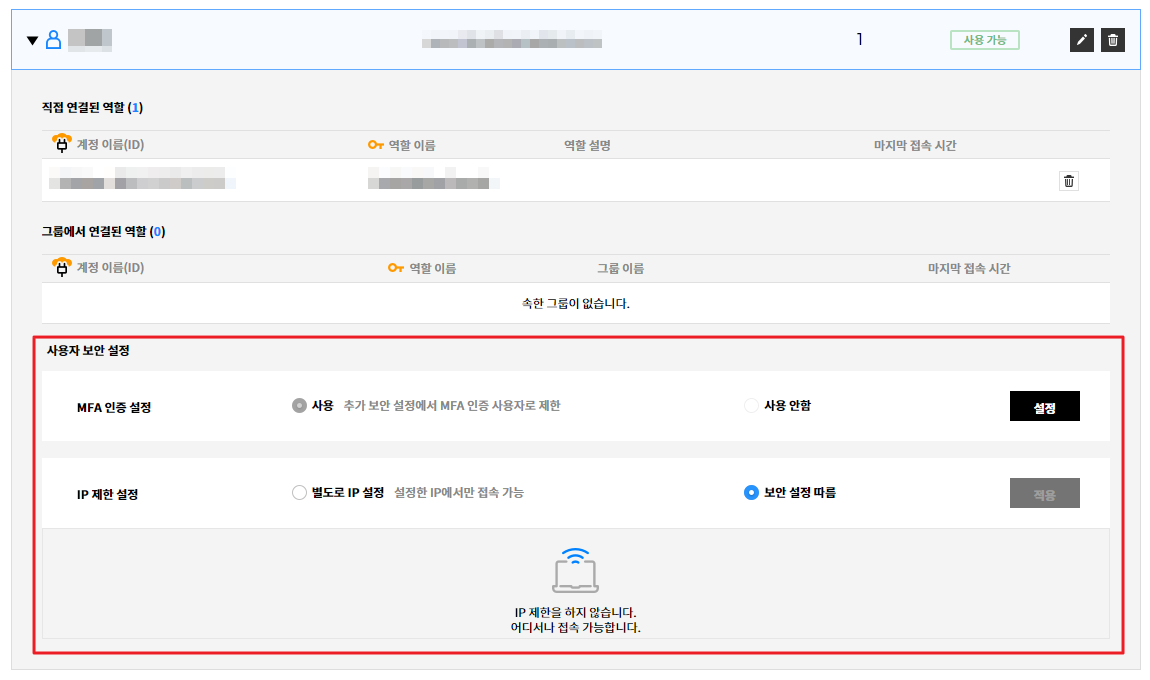Click the green 사용 가능 status badge

click(984, 40)
